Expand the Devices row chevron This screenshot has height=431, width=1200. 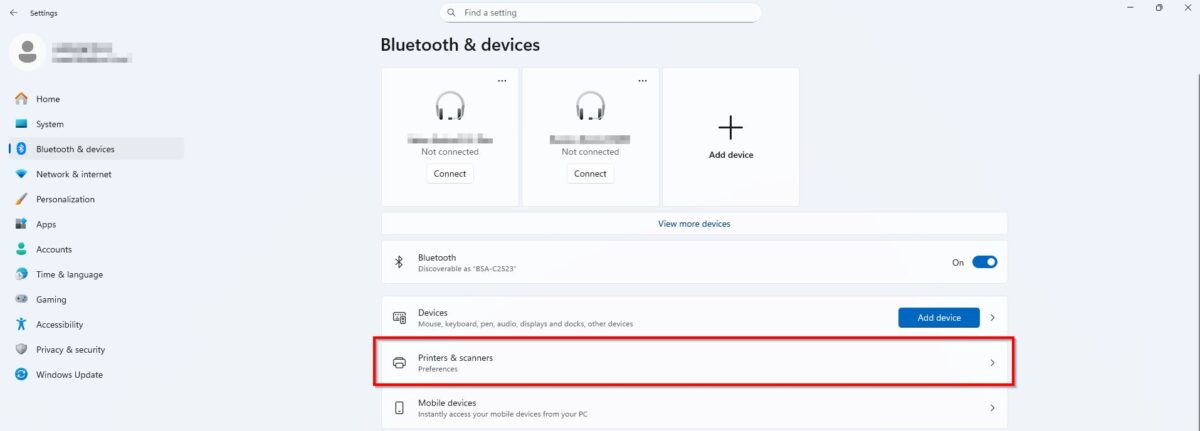point(992,318)
